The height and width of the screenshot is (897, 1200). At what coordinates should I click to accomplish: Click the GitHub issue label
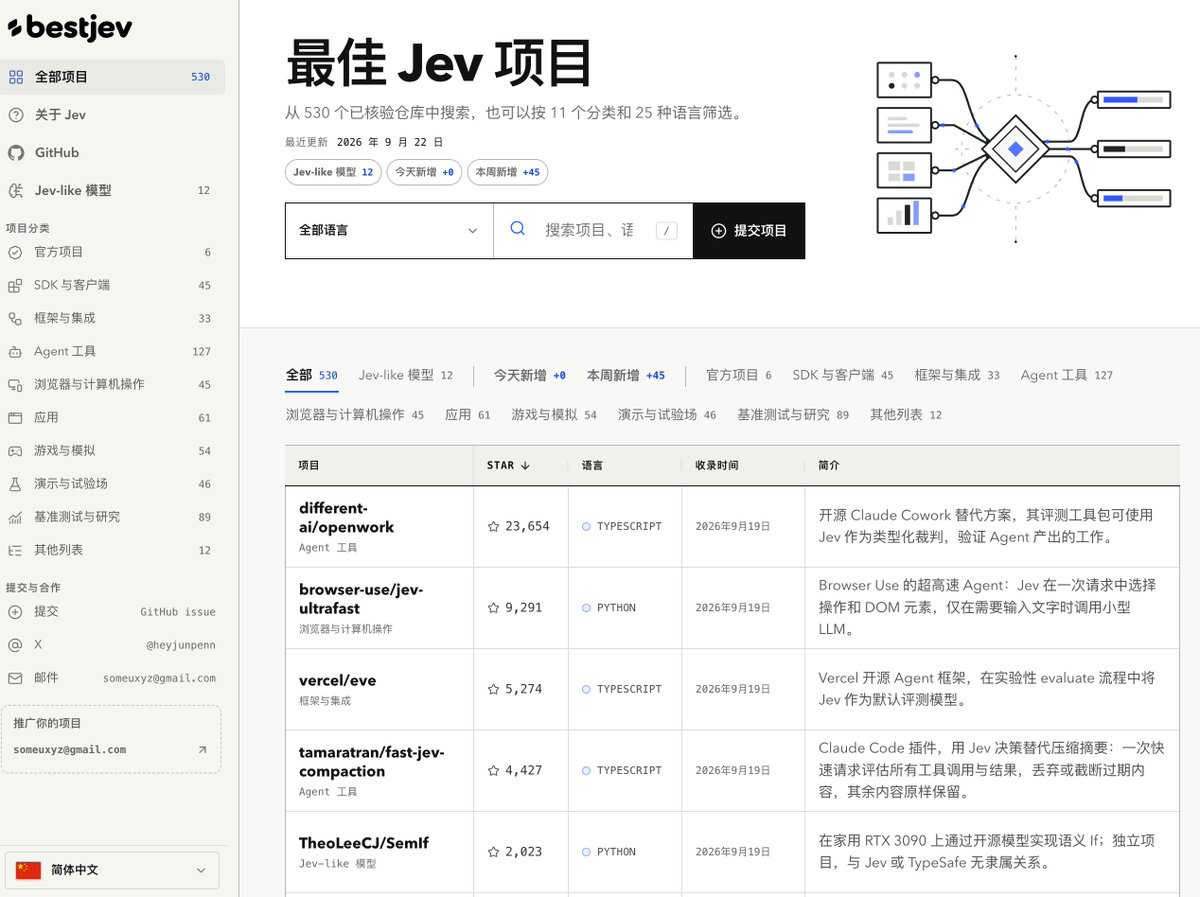click(178, 612)
